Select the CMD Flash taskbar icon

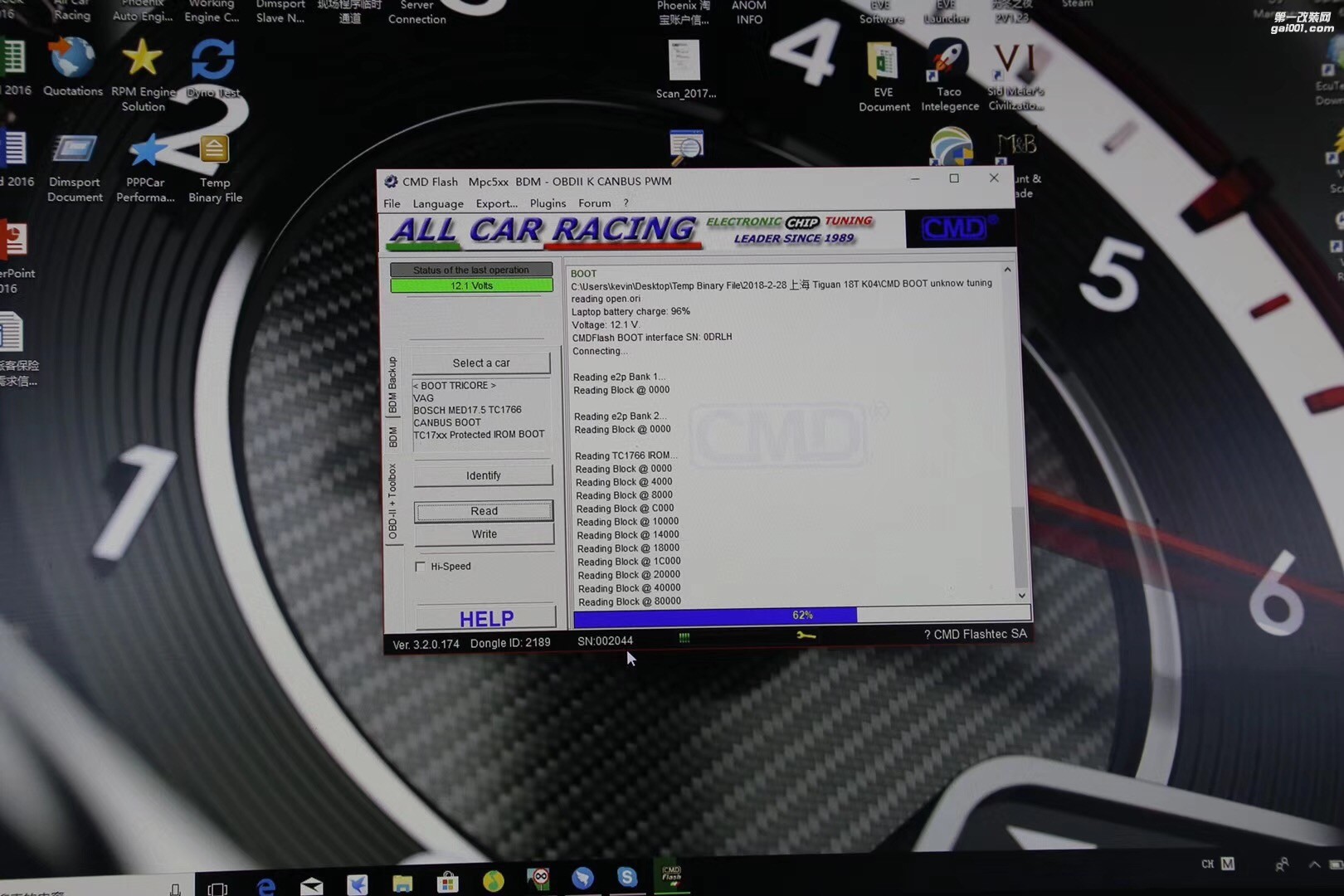click(671, 876)
